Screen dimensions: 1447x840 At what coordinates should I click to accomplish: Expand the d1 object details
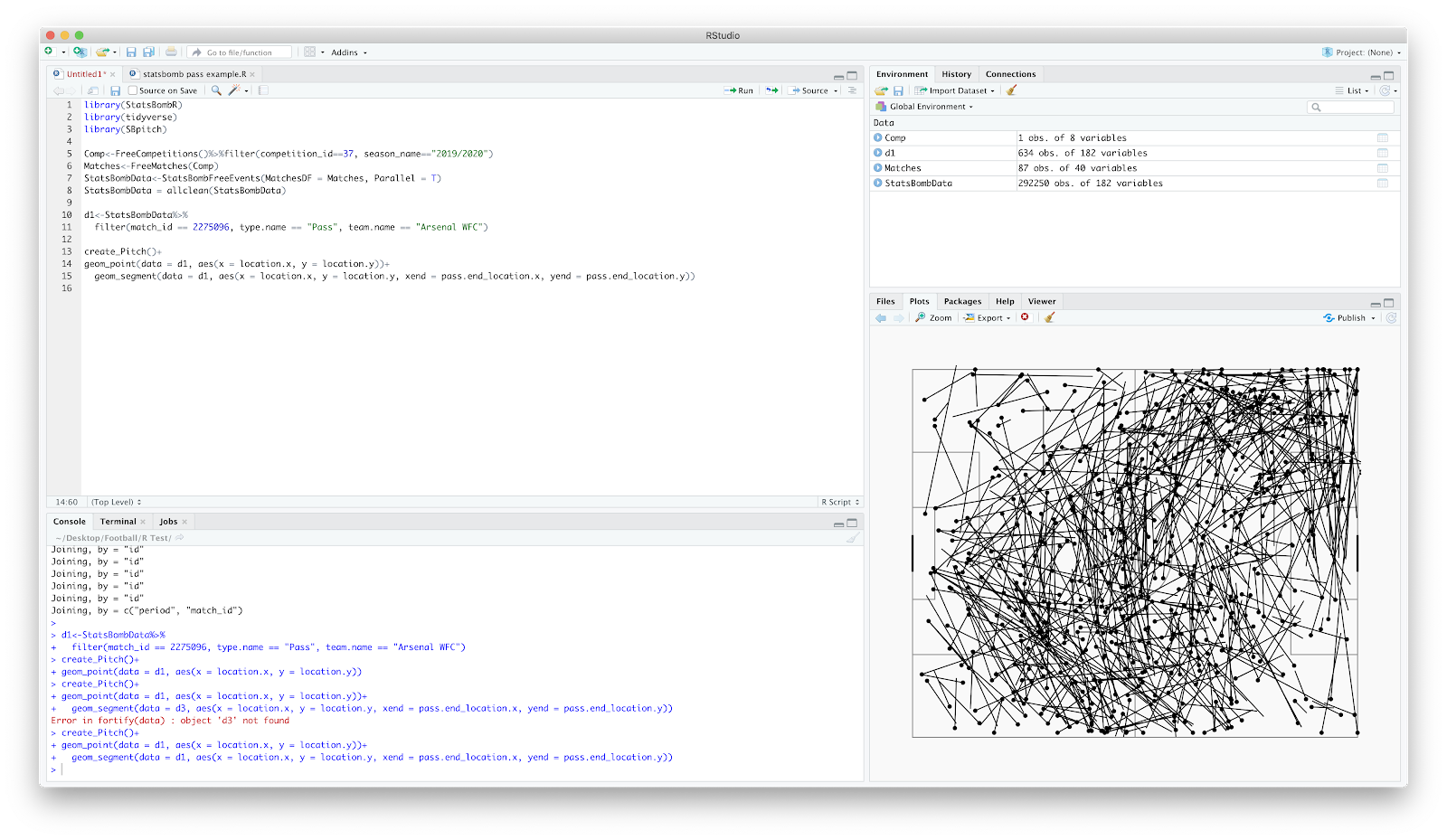[877, 153]
